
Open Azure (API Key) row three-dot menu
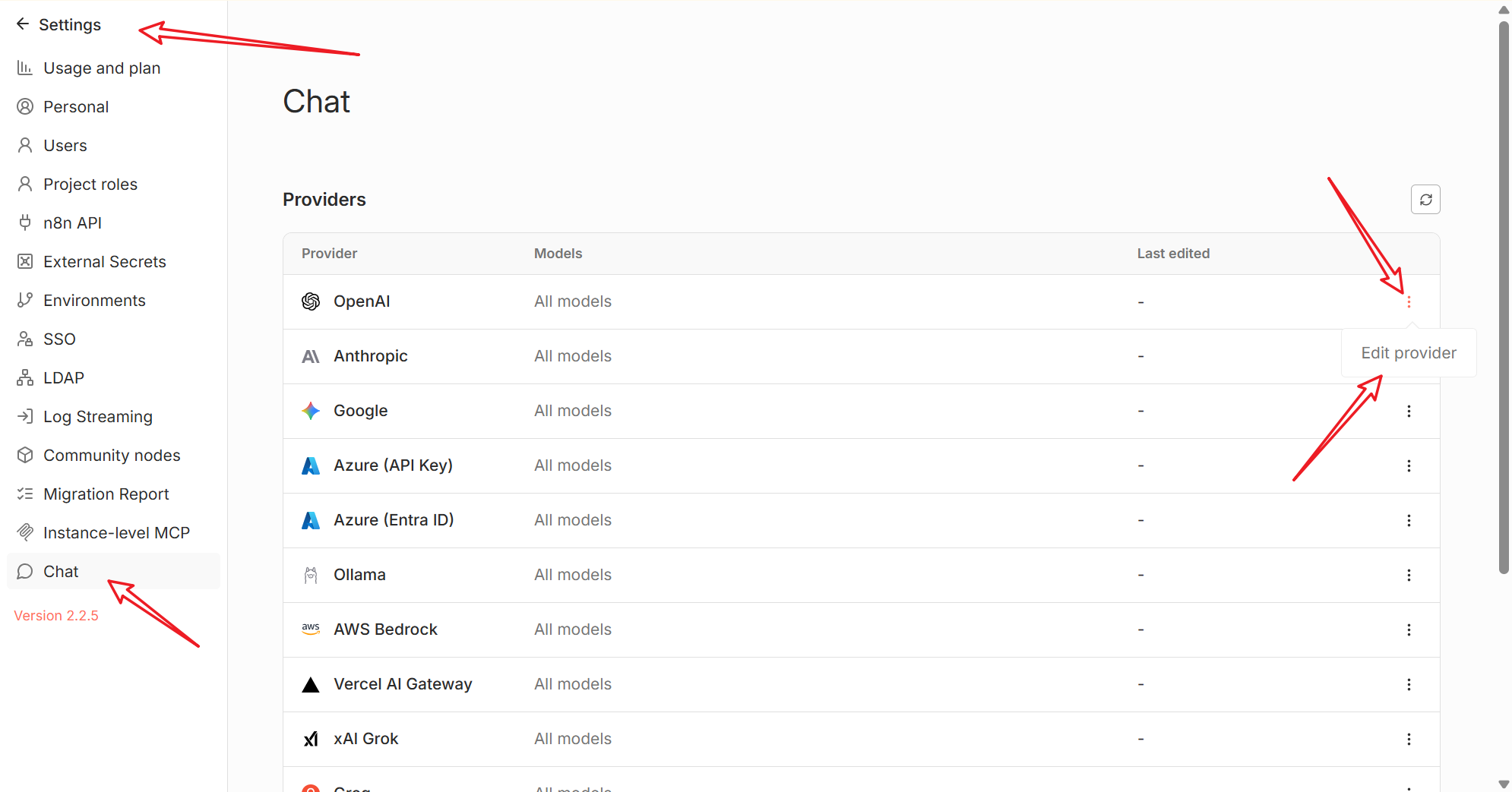coord(1409,465)
